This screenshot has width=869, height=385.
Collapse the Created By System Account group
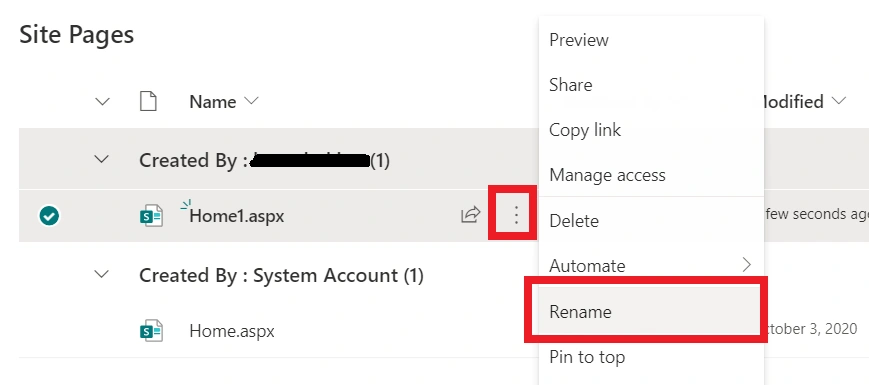pos(102,274)
